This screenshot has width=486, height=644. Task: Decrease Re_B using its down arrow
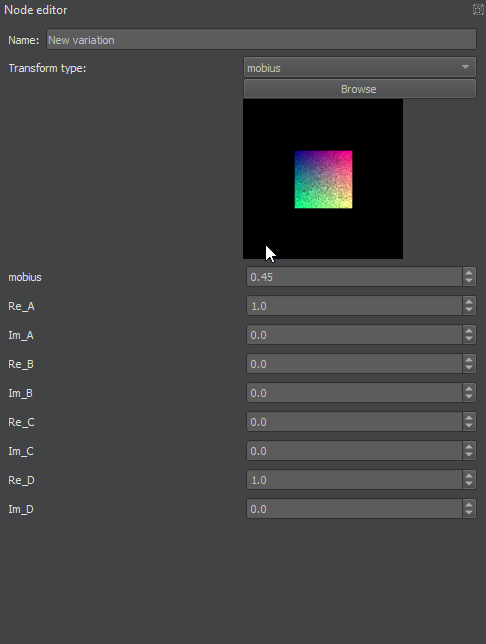click(469, 368)
